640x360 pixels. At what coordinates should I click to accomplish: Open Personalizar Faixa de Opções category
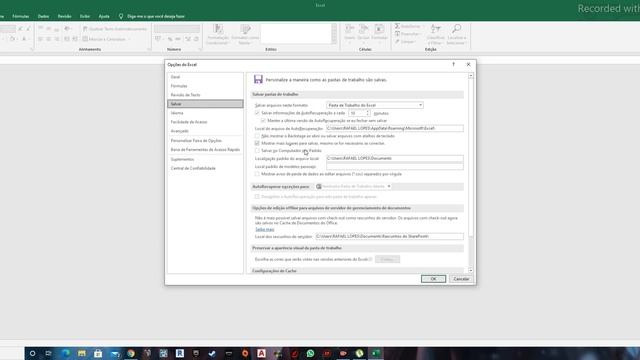196,140
